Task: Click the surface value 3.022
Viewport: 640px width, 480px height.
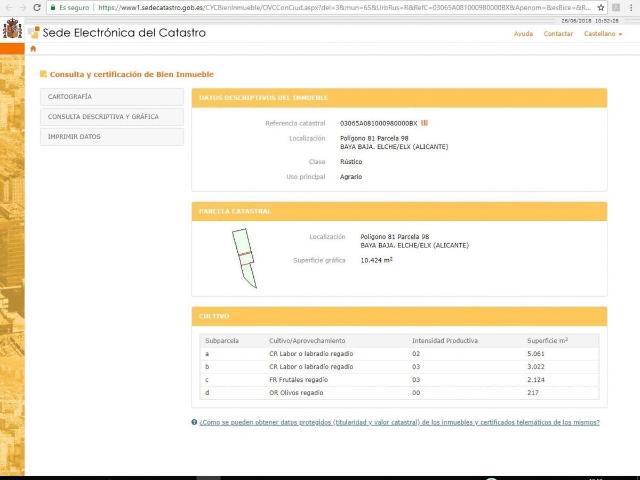Action: [x=536, y=367]
